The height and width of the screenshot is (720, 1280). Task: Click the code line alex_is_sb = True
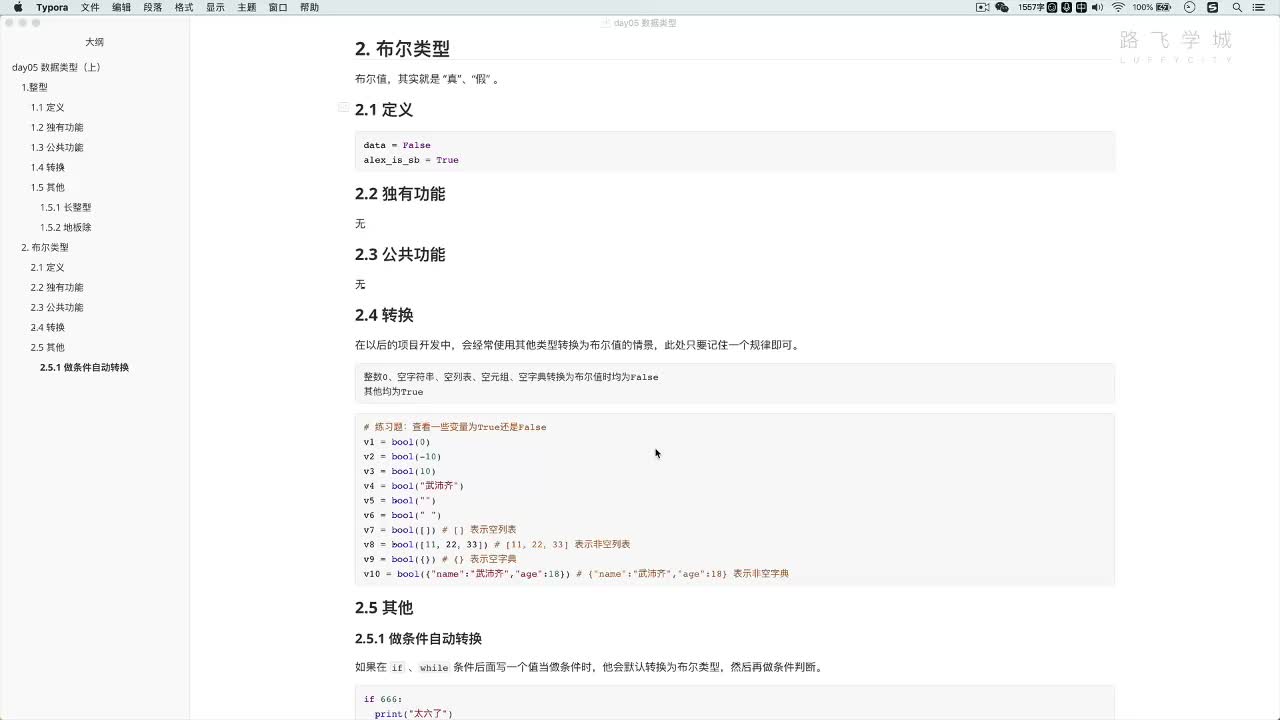411,160
